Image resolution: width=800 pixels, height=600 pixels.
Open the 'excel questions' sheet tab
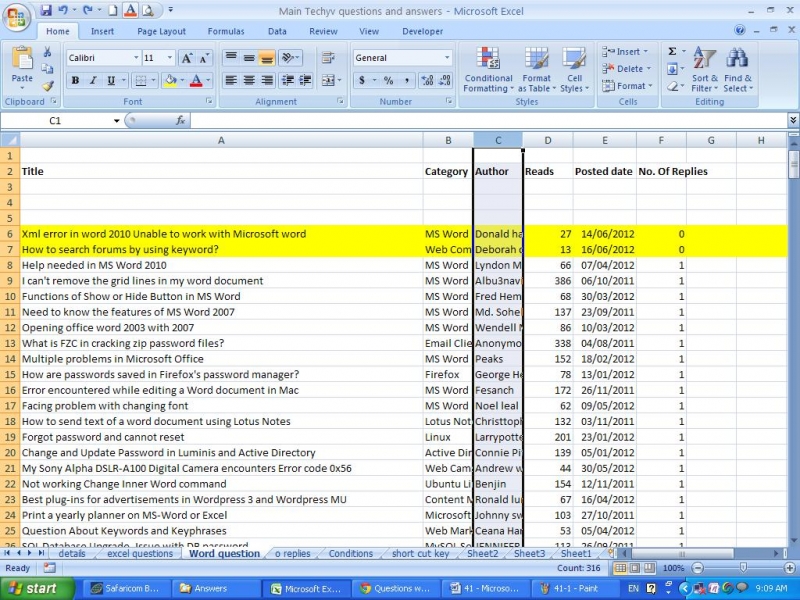click(139, 553)
